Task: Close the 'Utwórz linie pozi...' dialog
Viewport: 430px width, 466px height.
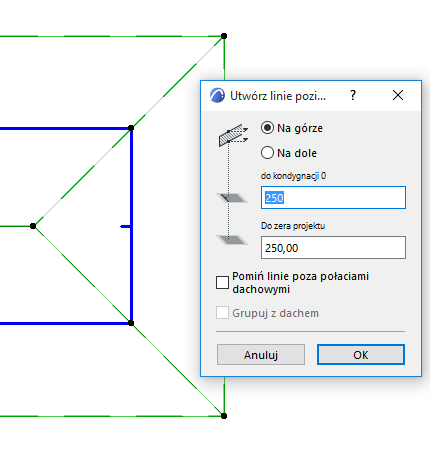Action: pyautogui.click(x=398, y=95)
